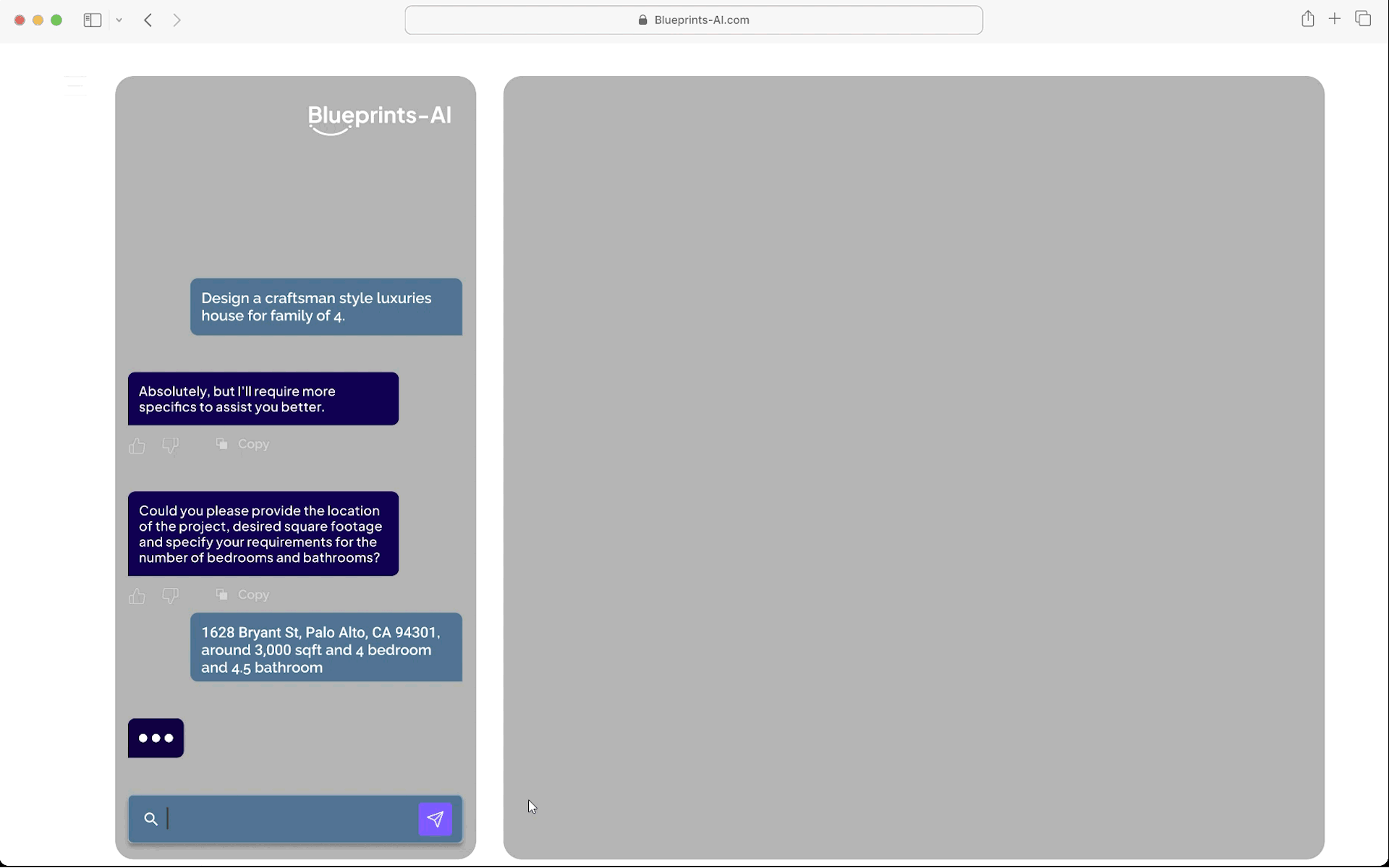Click the purple send message button

point(435,819)
